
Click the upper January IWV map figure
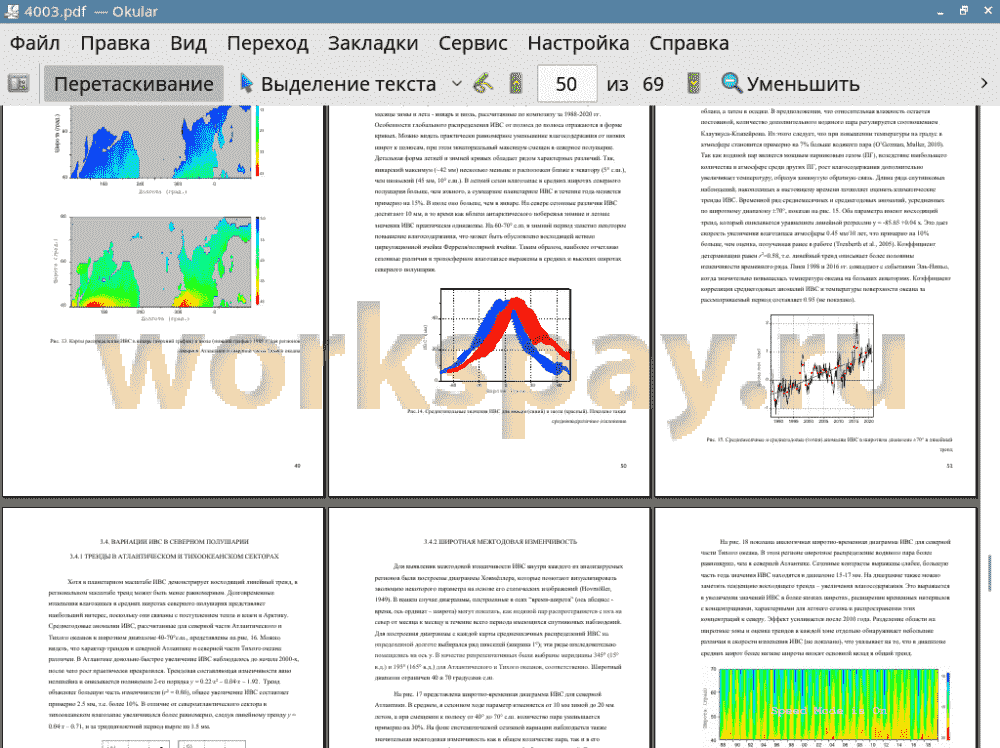[159, 149]
